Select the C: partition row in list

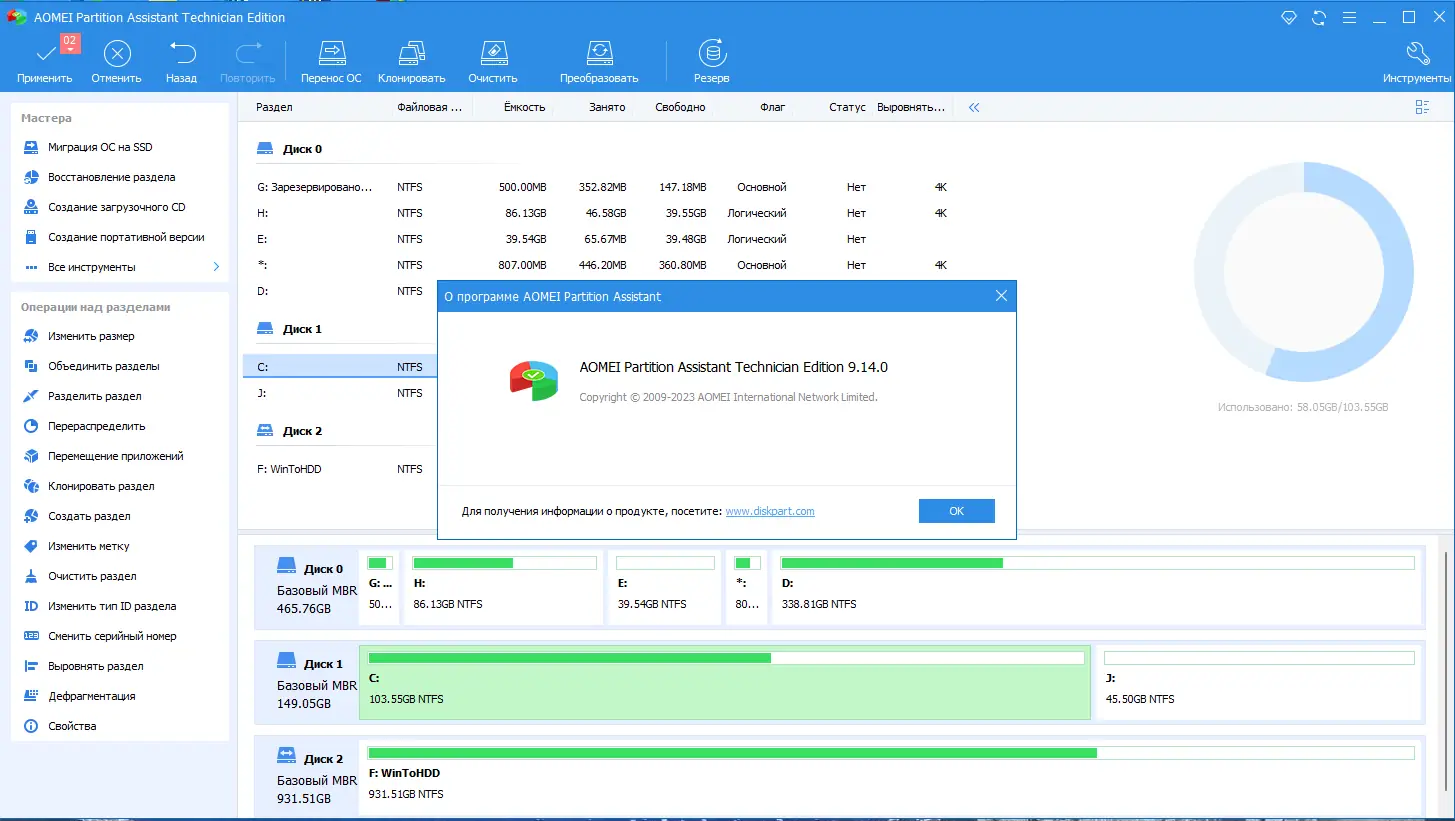(340, 367)
